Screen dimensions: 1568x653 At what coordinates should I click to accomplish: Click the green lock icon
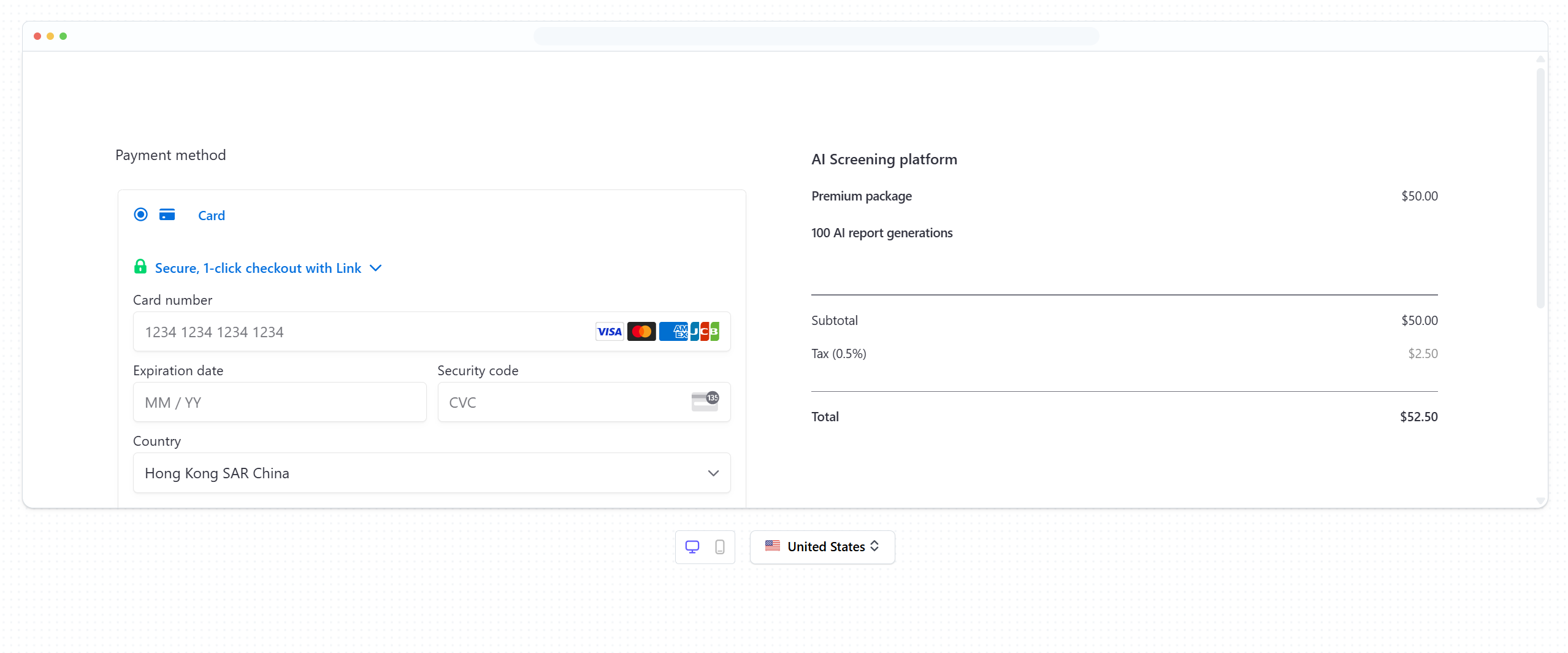point(140,267)
